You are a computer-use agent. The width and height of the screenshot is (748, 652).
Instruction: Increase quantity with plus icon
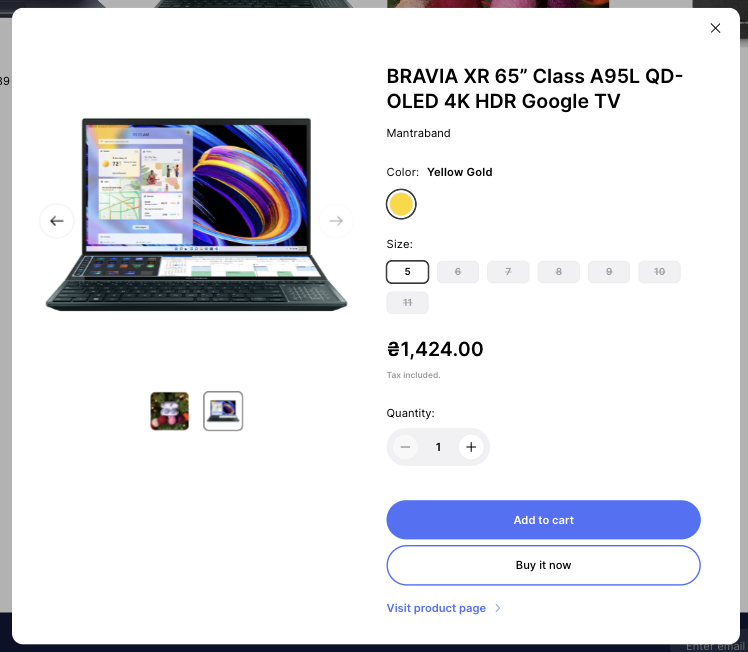tap(471, 447)
